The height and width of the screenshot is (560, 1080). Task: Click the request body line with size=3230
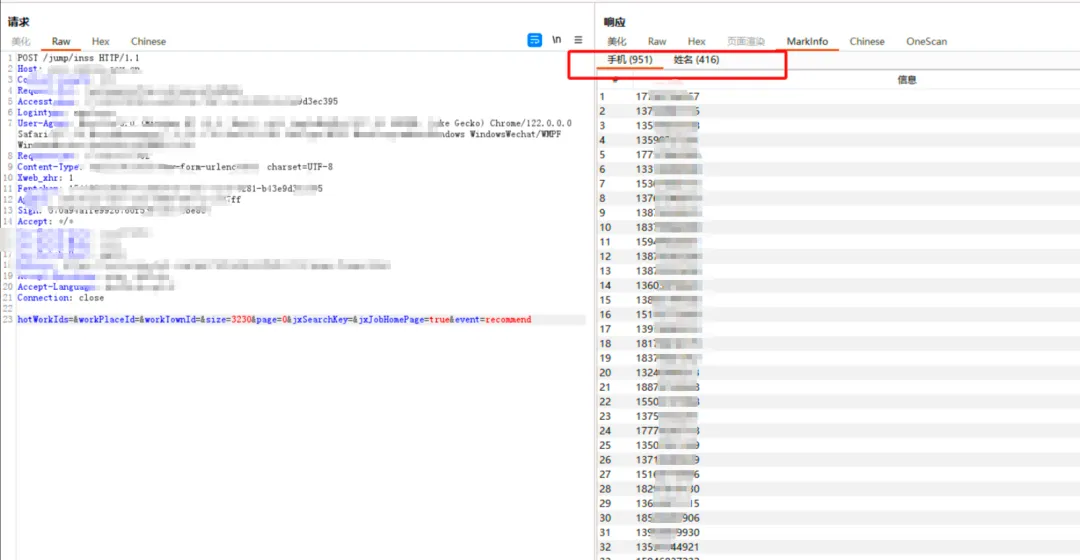[x=274, y=320]
